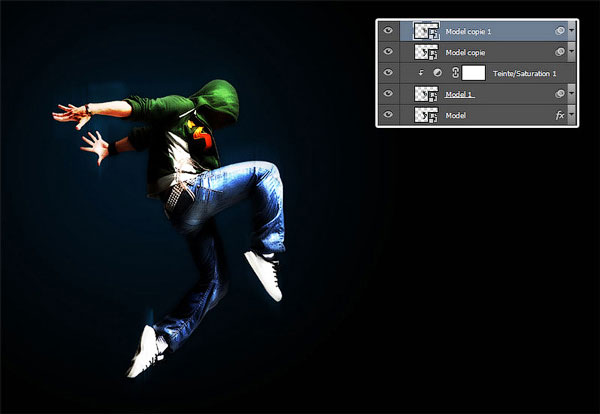
Task: Click the Model copie layer thumbnail
Action: [426, 52]
